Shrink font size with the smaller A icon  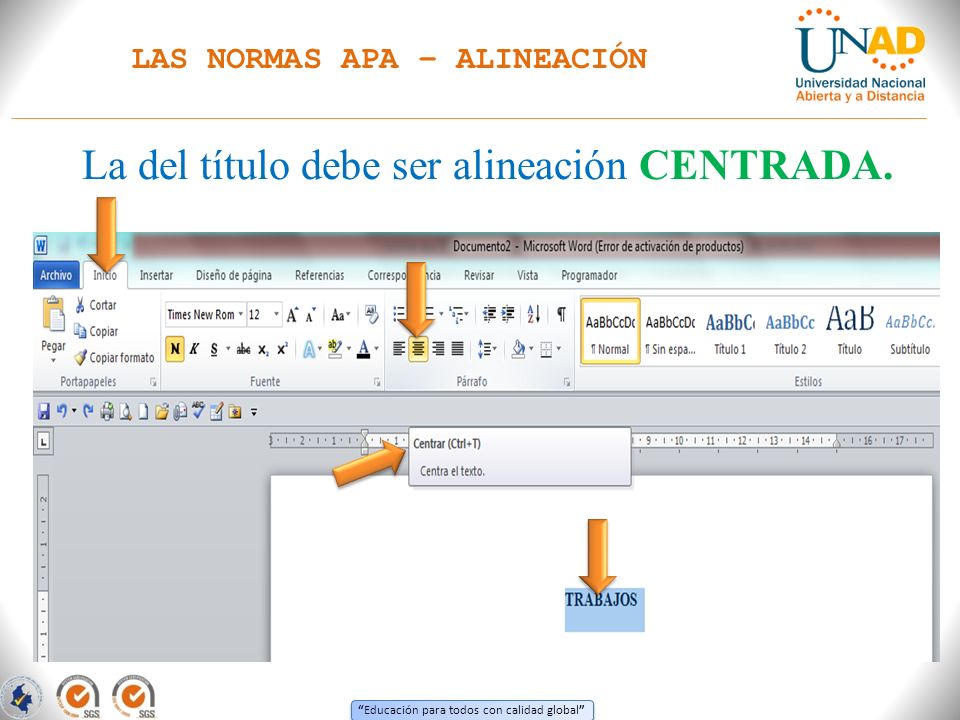click(x=311, y=315)
